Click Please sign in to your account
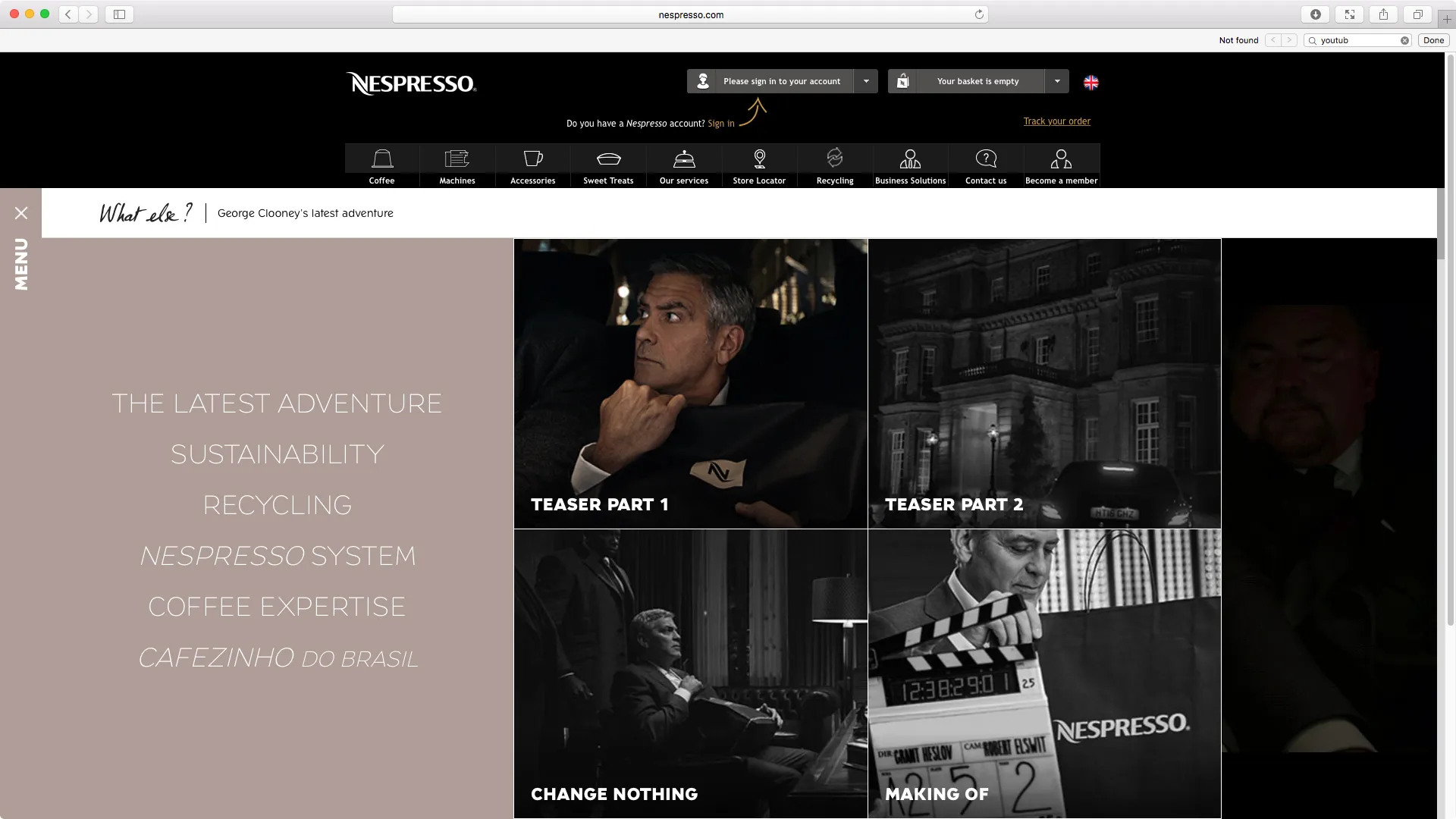 [x=782, y=81]
